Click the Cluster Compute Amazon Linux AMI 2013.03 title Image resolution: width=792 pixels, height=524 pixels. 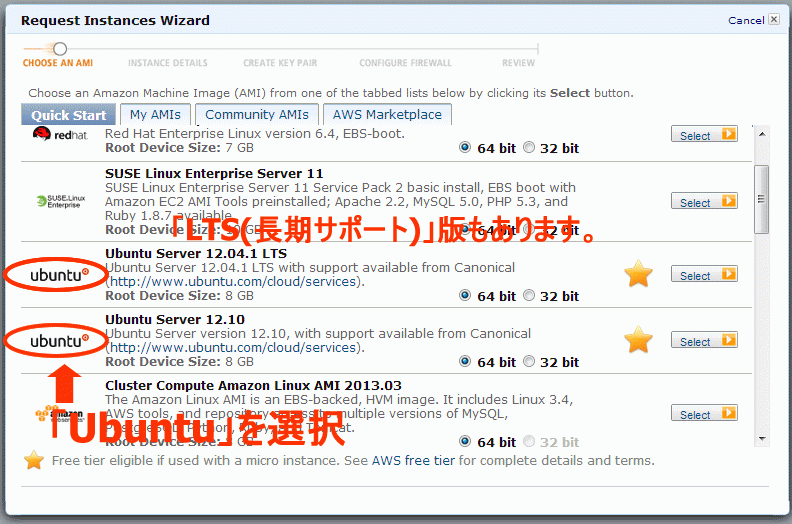coord(253,386)
